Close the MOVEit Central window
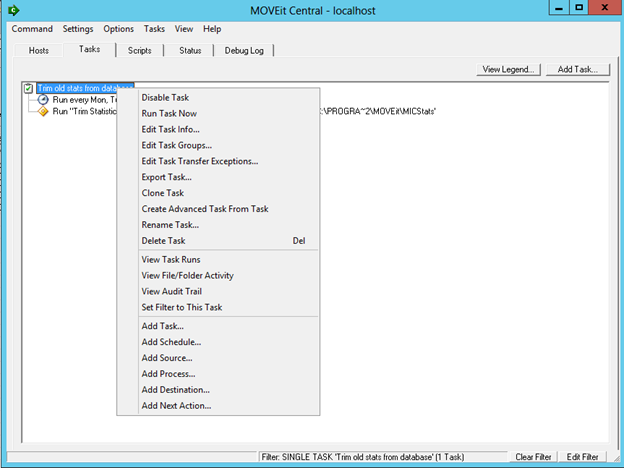The image size is (624, 468). 605,8
